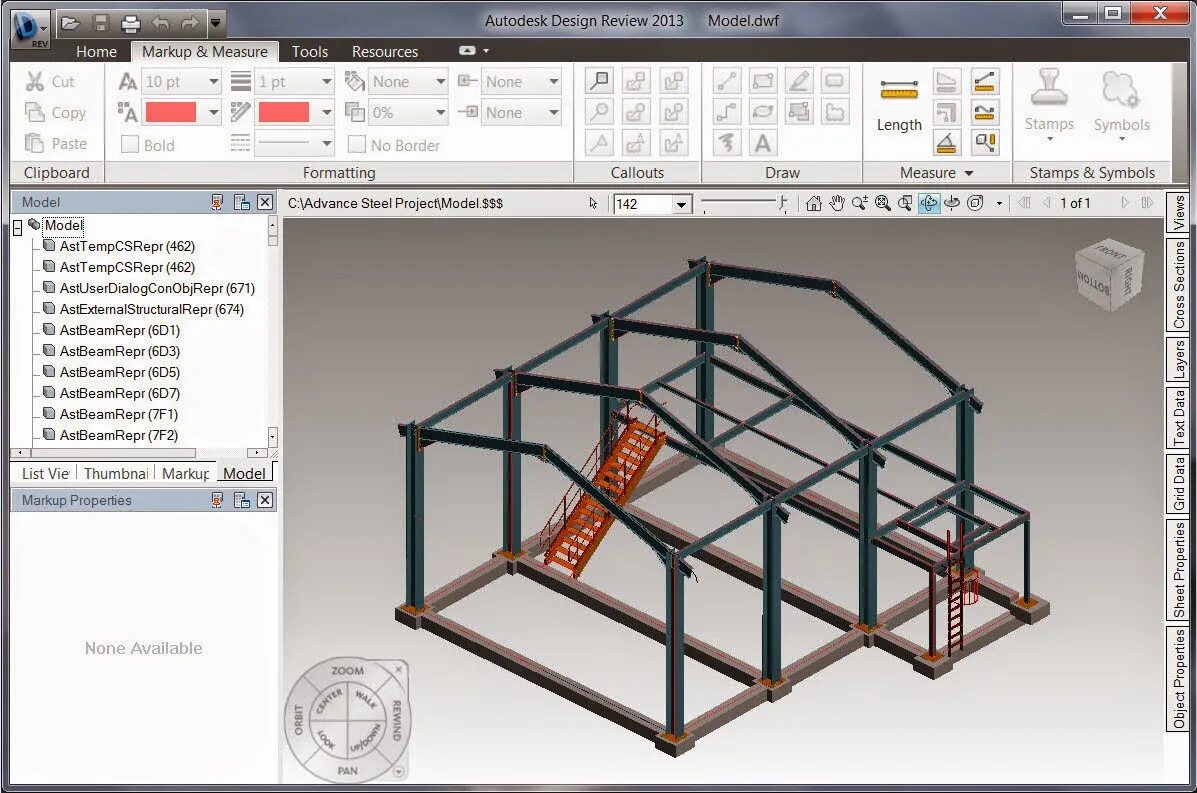Screen dimensions: 1197x793
Task: Select the circle callout tool
Action: point(600,111)
